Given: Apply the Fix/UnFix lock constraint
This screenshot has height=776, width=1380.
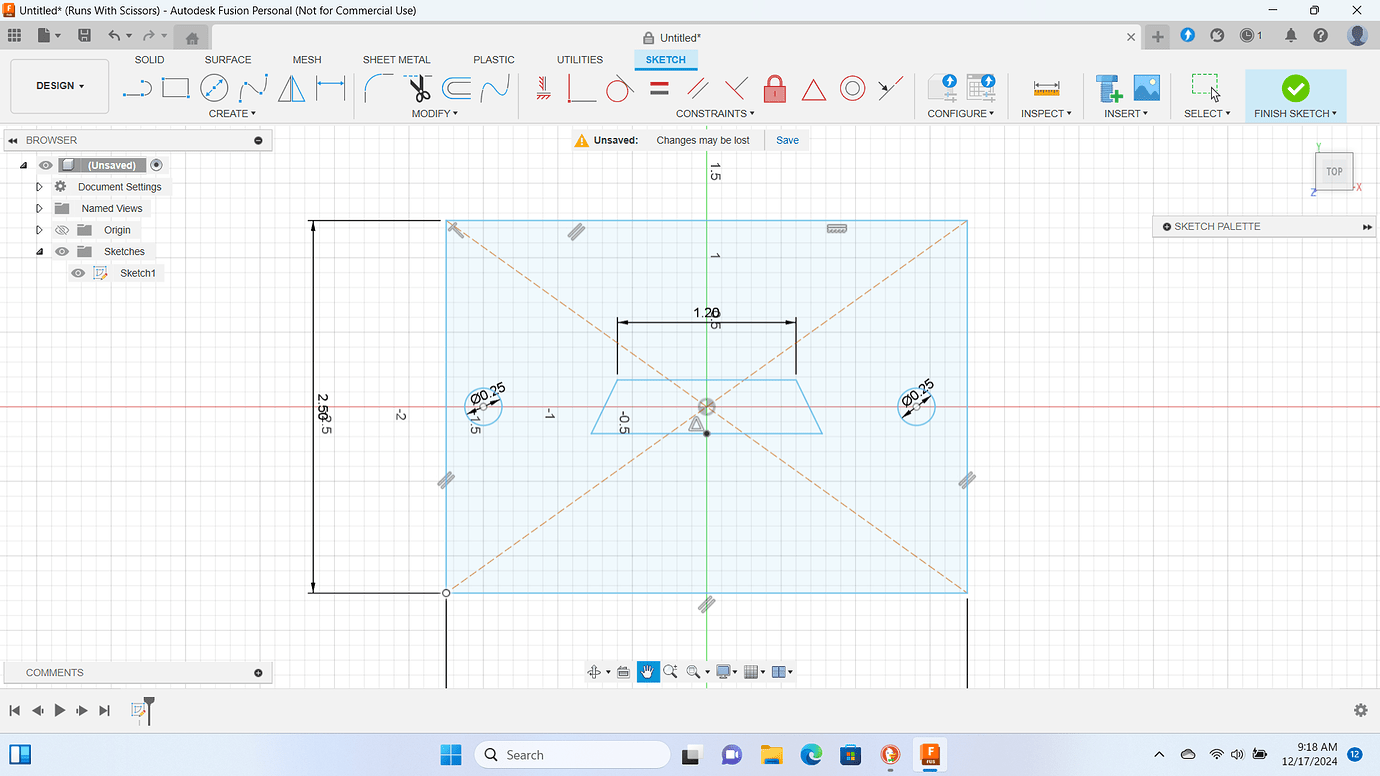Looking at the screenshot, I should point(774,88).
